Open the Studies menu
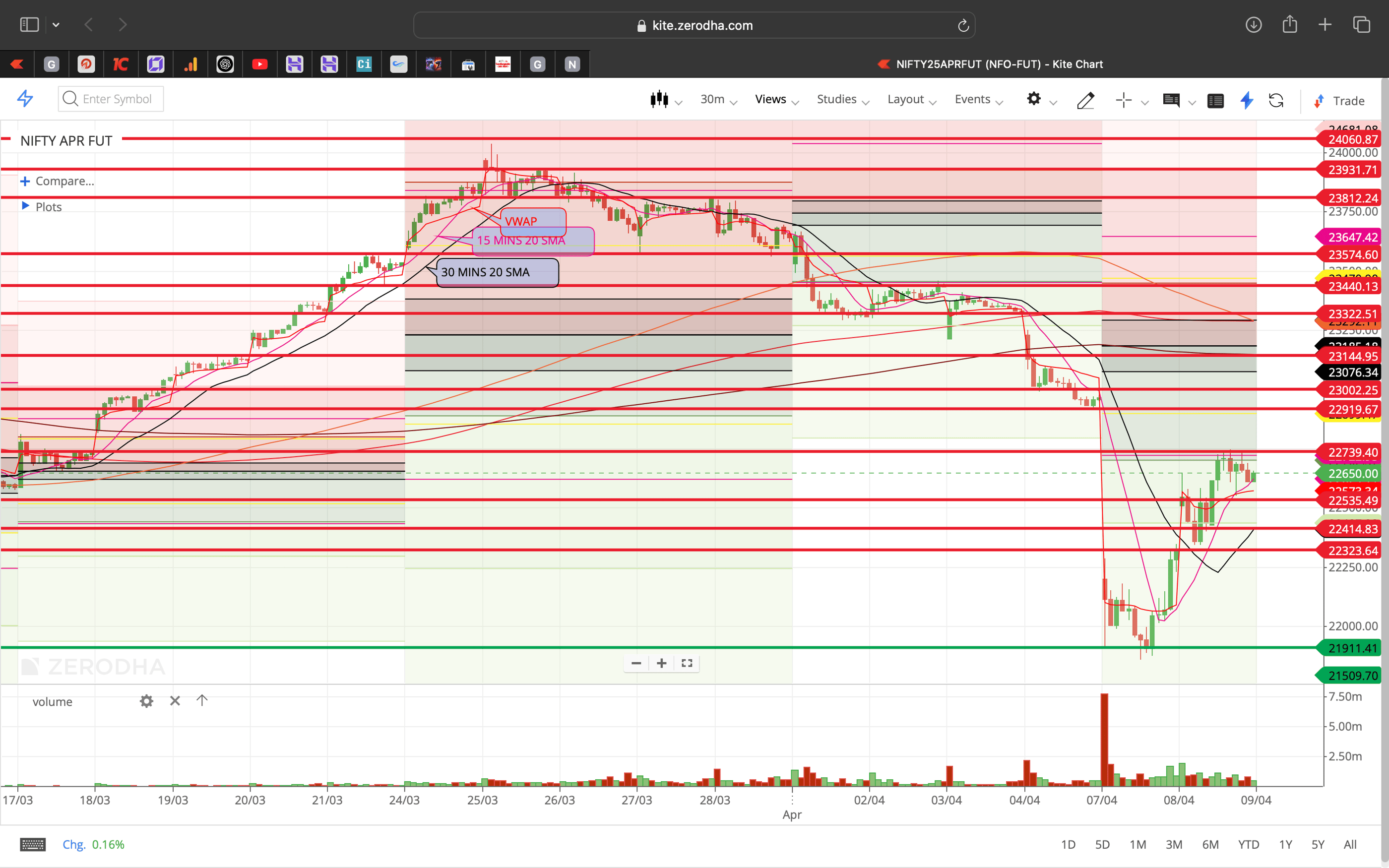Image resolution: width=1389 pixels, height=868 pixels. [x=836, y=99]
